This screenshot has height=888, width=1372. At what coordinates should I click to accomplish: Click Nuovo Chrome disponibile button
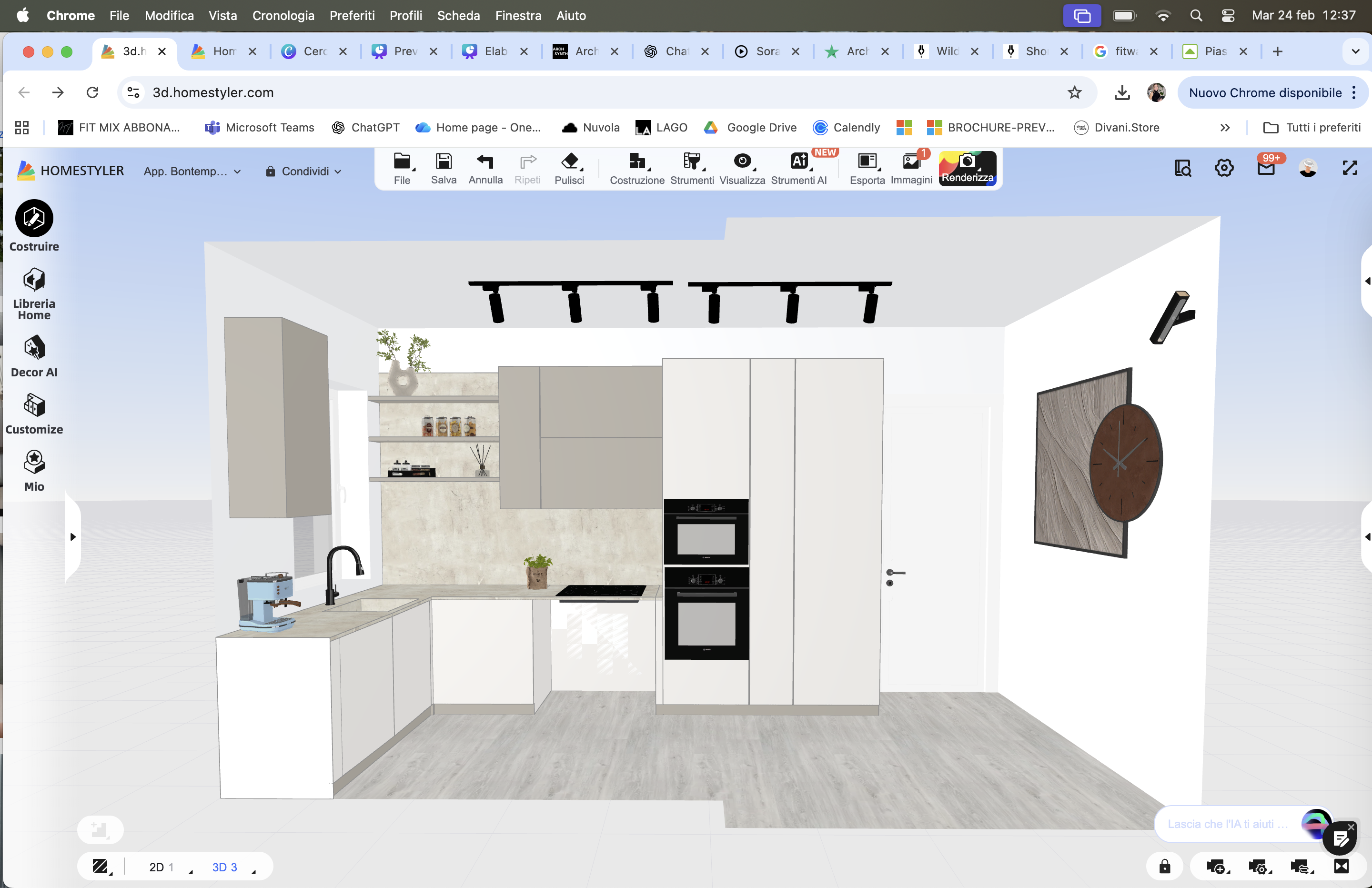1265,93
